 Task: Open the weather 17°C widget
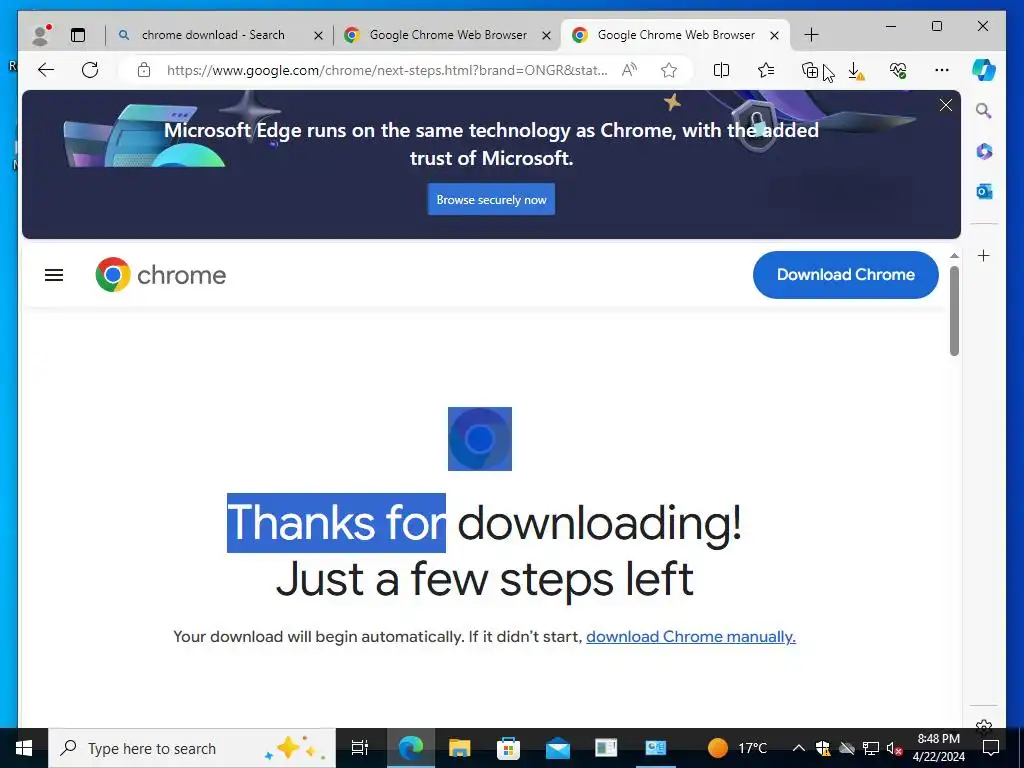(x=737, y=748)
